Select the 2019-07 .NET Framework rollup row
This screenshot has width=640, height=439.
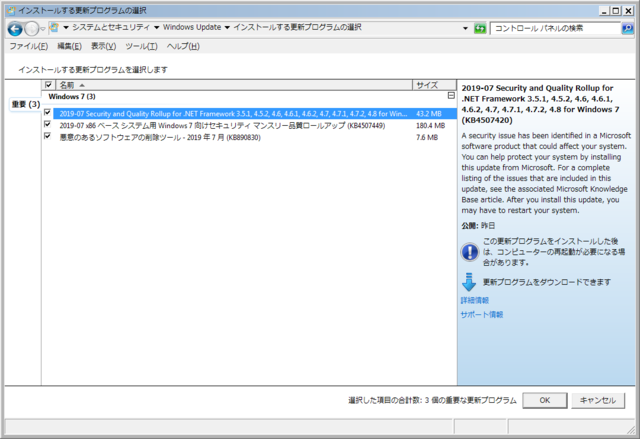pyautogui.click(x=255, y=114)
